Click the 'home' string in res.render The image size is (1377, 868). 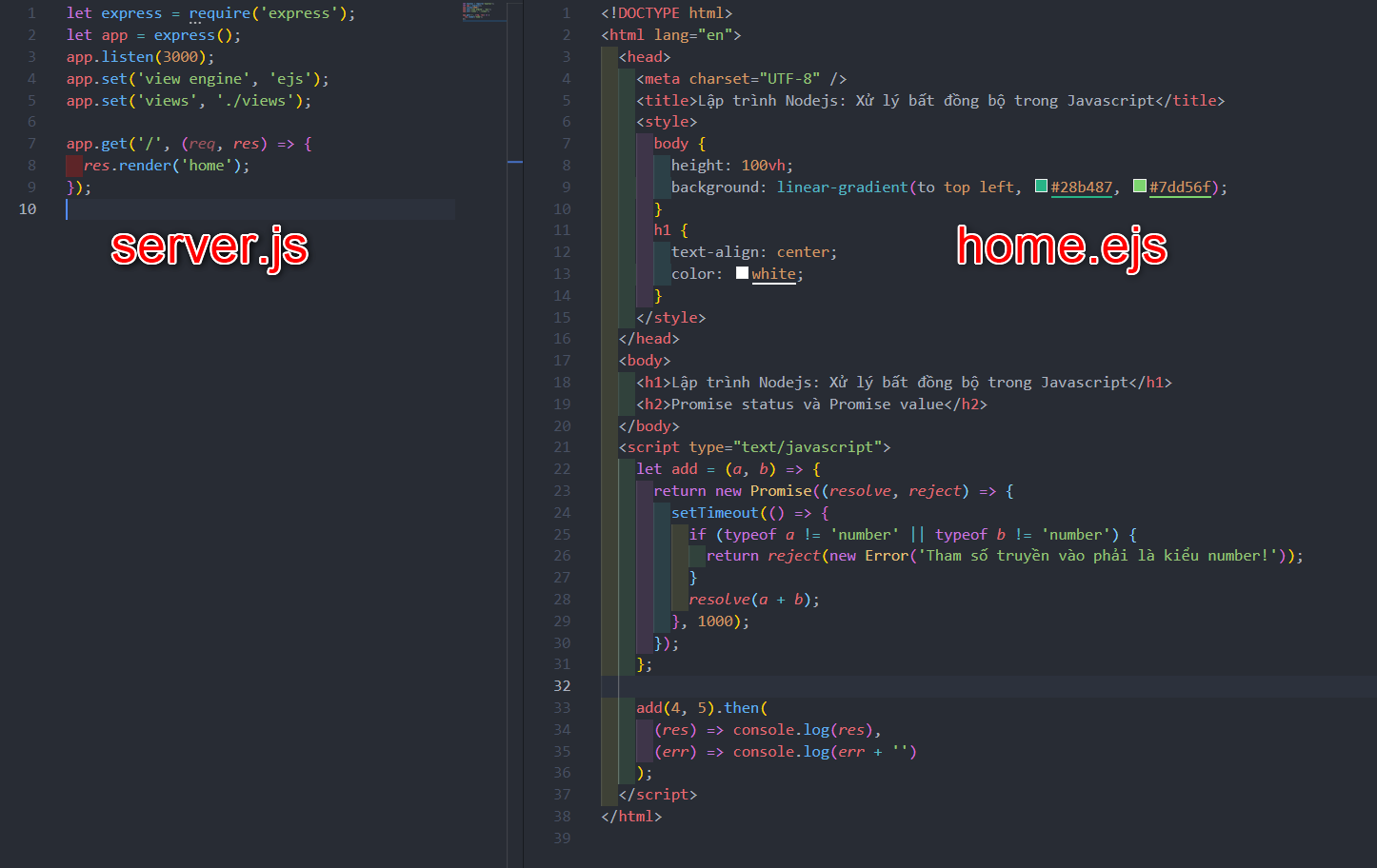pos(207,166)
